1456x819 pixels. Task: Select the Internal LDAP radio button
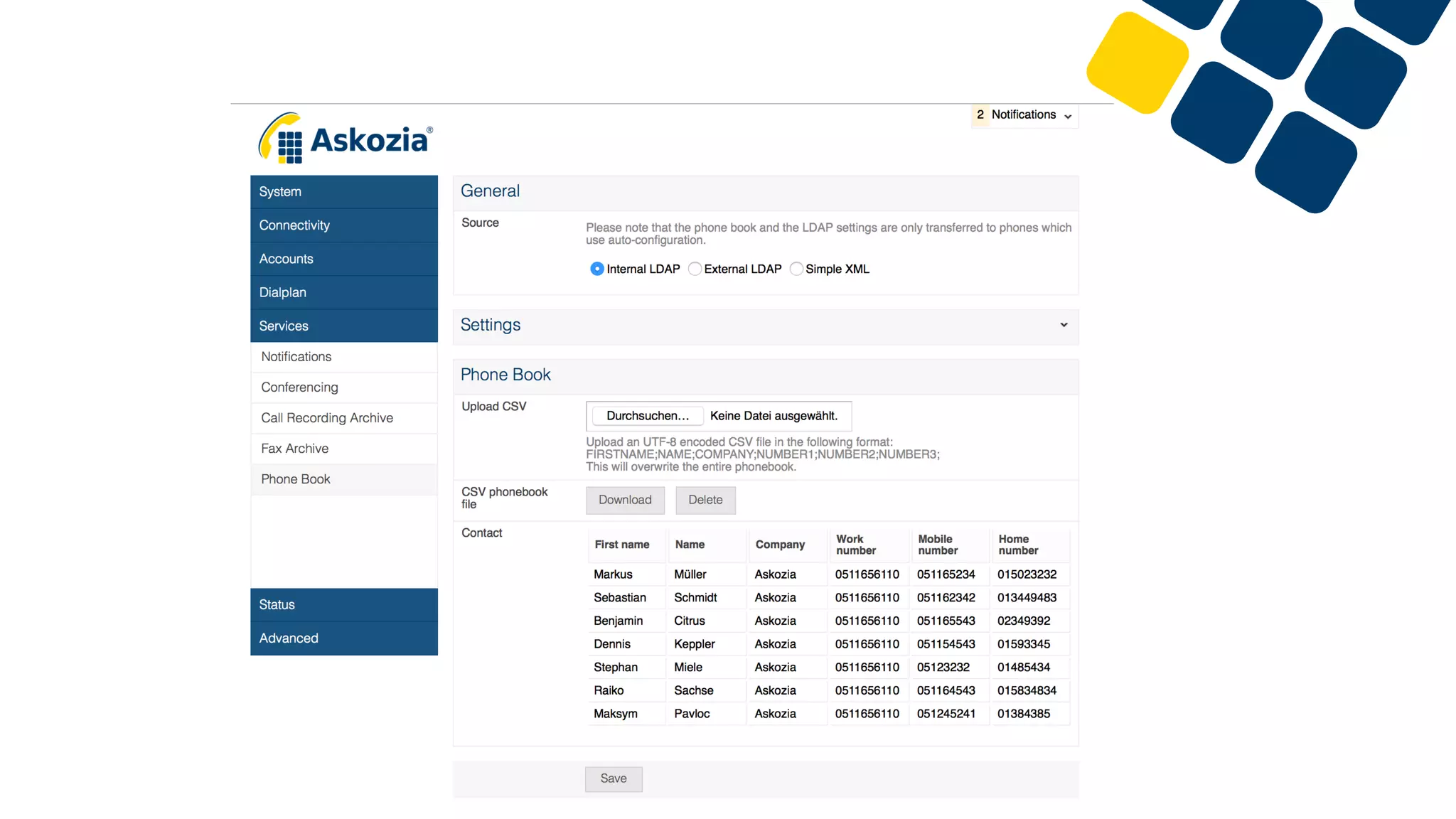pyautogui.click(x=597, y=269)
